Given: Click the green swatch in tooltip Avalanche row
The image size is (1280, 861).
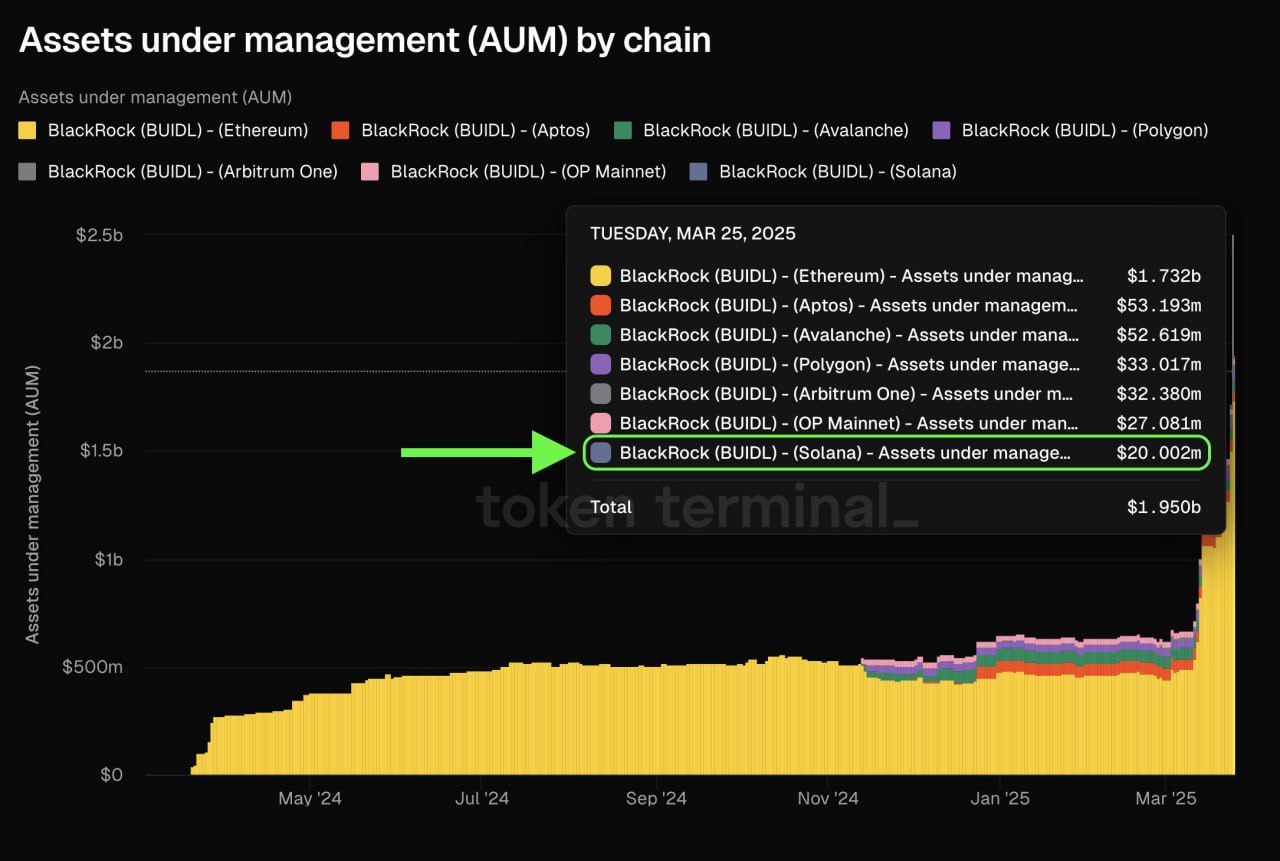Looking at the screenshot, I should point(600,335).
